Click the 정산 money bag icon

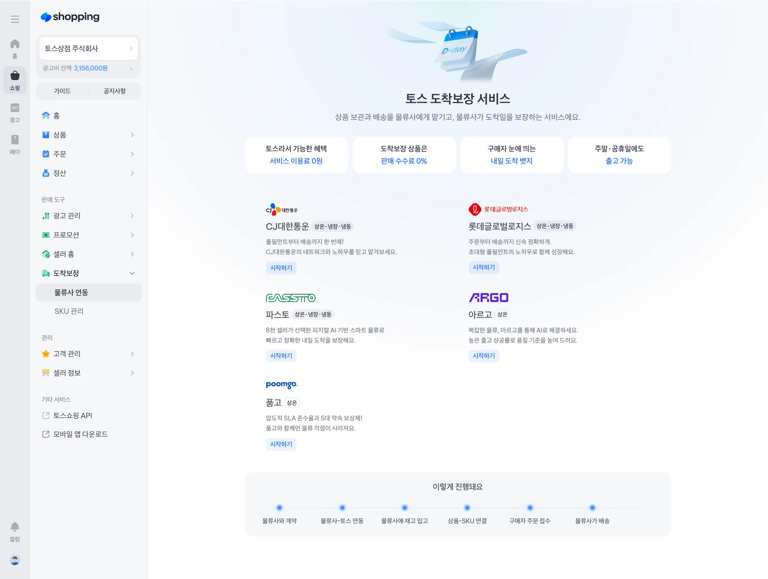(46, 173)
